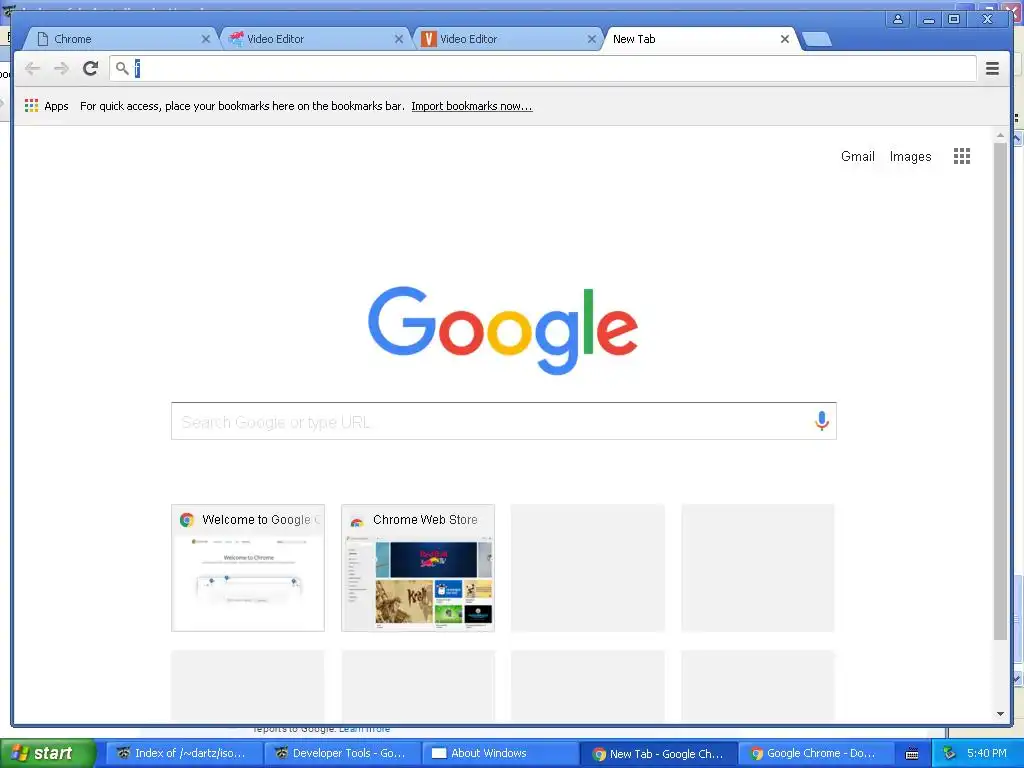Click the keyboard icon on the taskbar

tap(912, 754)
